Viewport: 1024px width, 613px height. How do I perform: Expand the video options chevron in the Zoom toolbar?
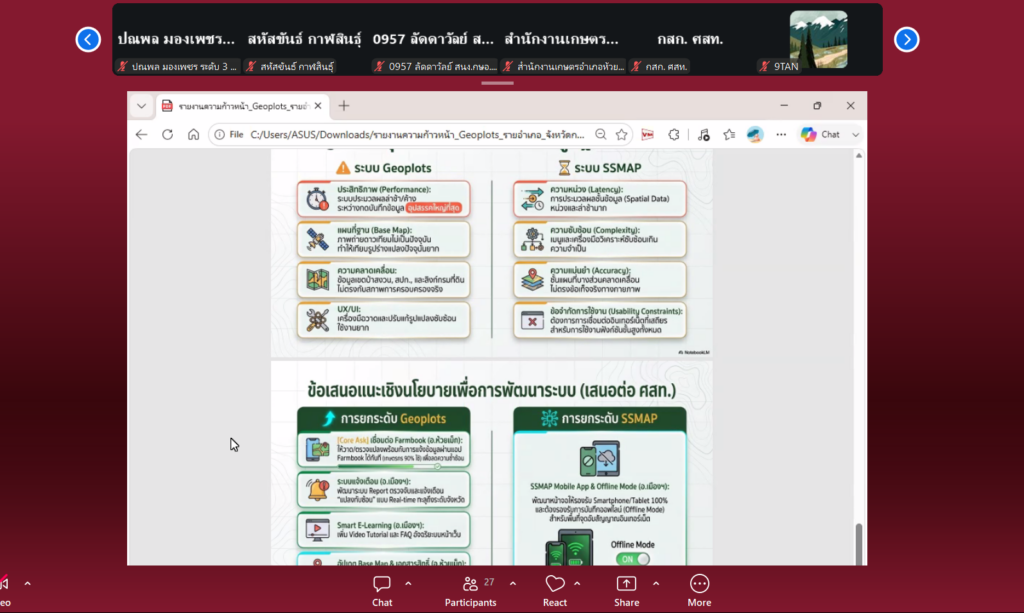click(x=27, y=584)
